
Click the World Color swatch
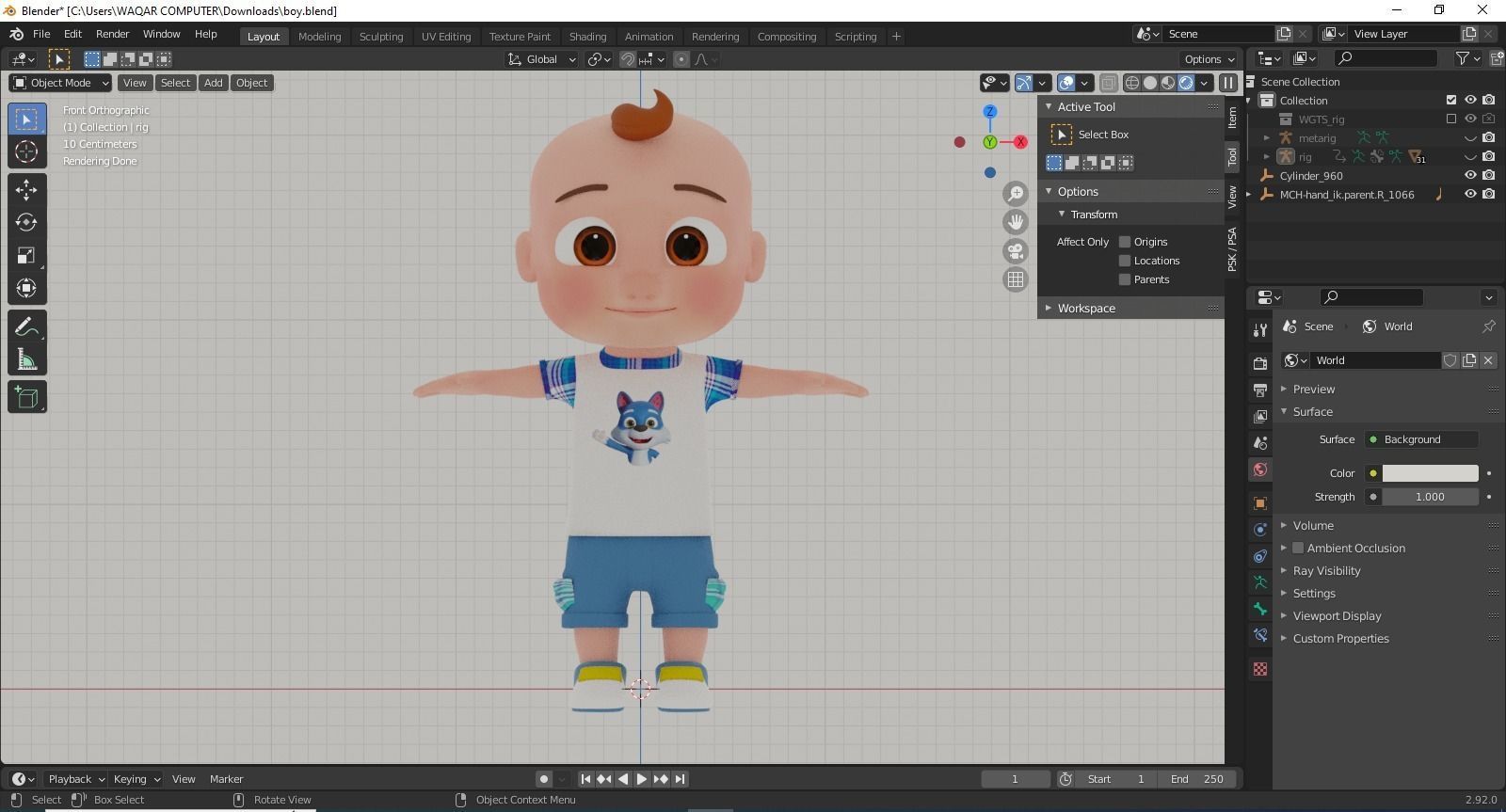click(x=1430, y=473)
